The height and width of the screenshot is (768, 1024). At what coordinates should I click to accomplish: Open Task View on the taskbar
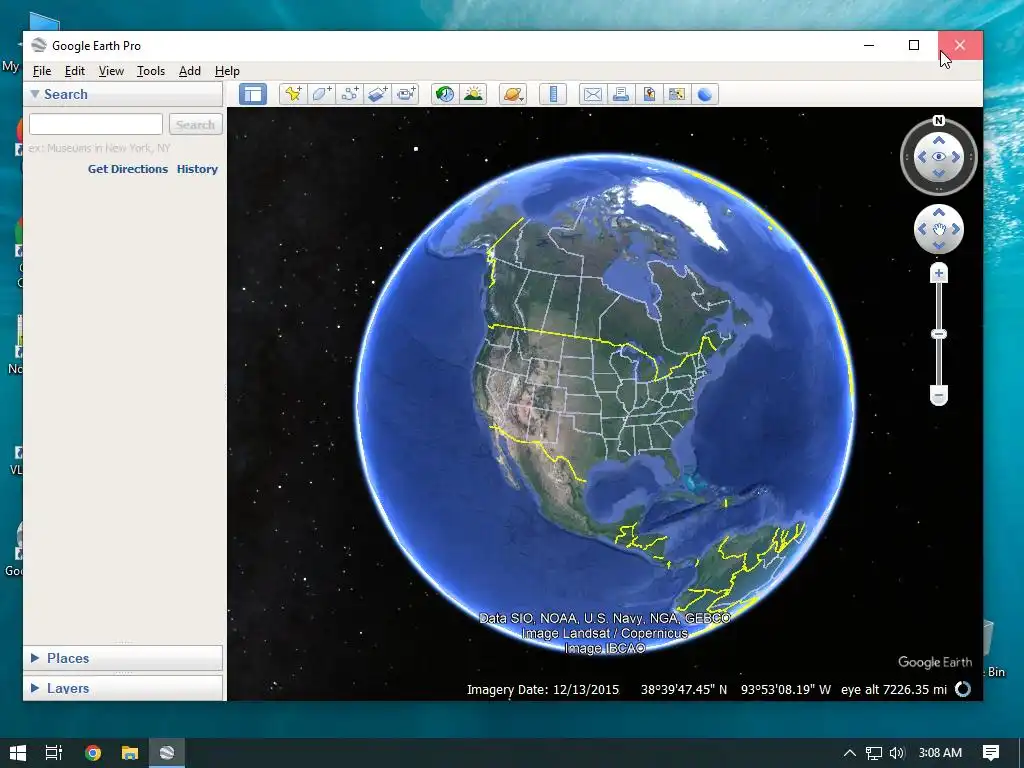tap(54, 753)
